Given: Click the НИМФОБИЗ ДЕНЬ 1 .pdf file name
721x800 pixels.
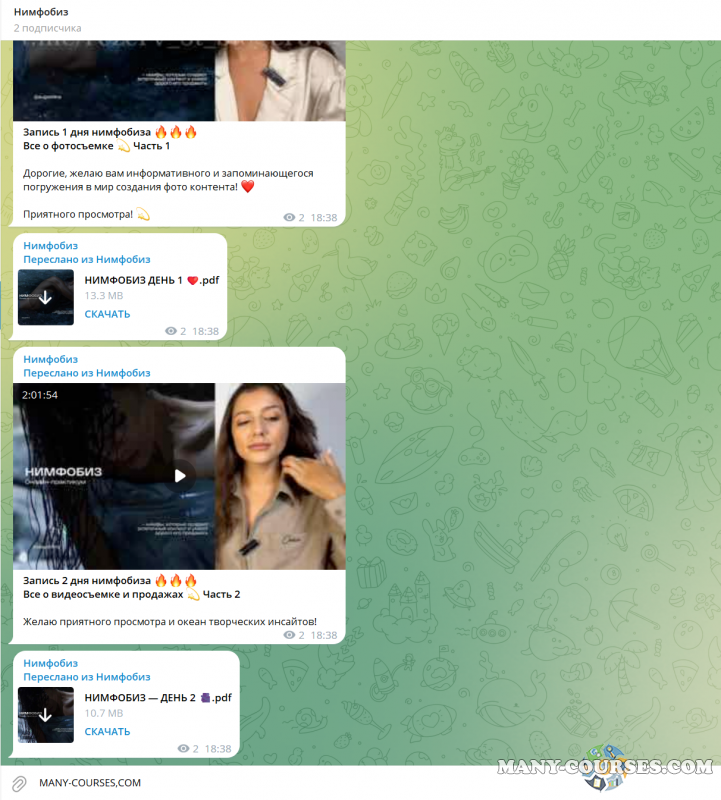Looking at the screenshot, I should point(151,280).
